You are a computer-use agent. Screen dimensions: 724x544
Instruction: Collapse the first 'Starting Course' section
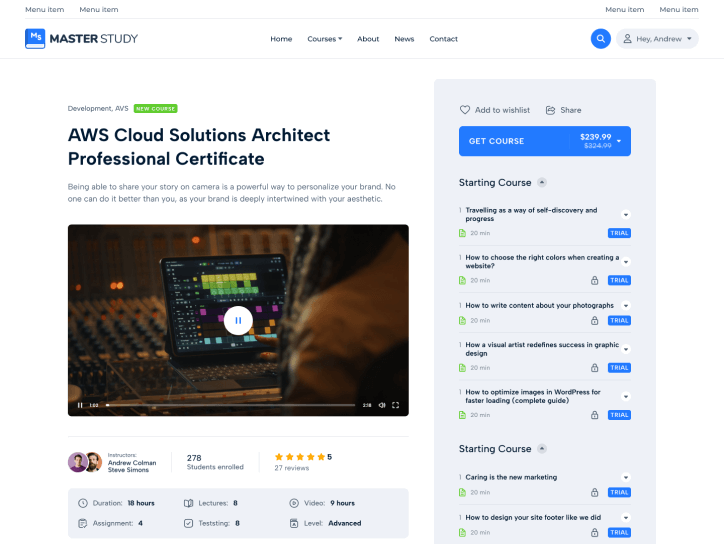[542, 183]
